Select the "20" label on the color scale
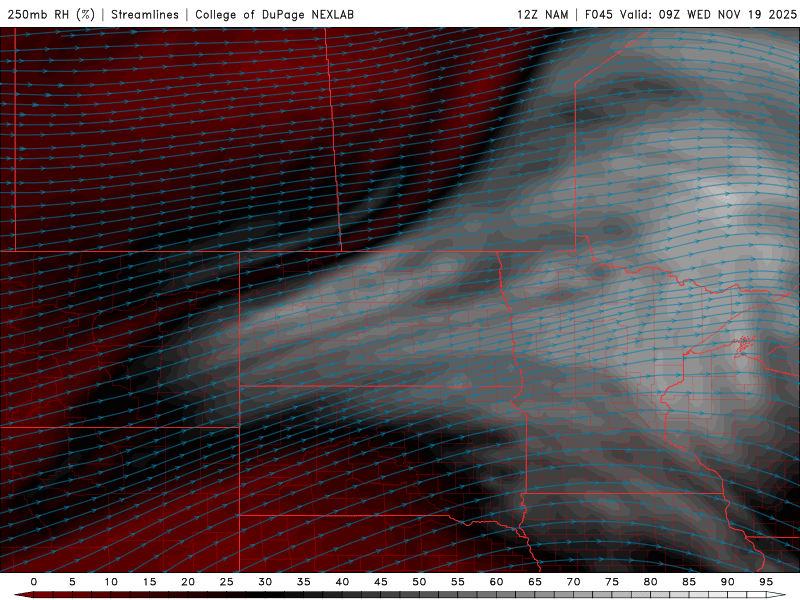This screenshot has height=600, width=800. click(x=188, y=582)
